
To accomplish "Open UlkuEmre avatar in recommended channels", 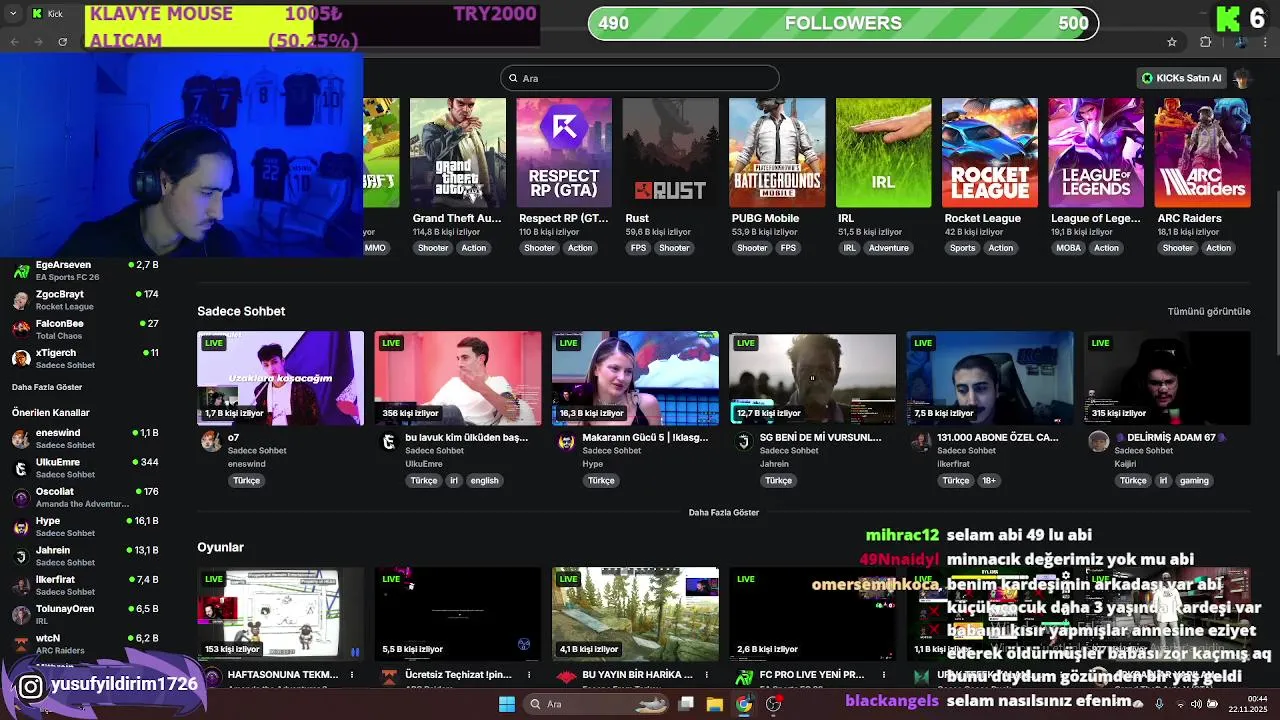I will click(20, 468).
